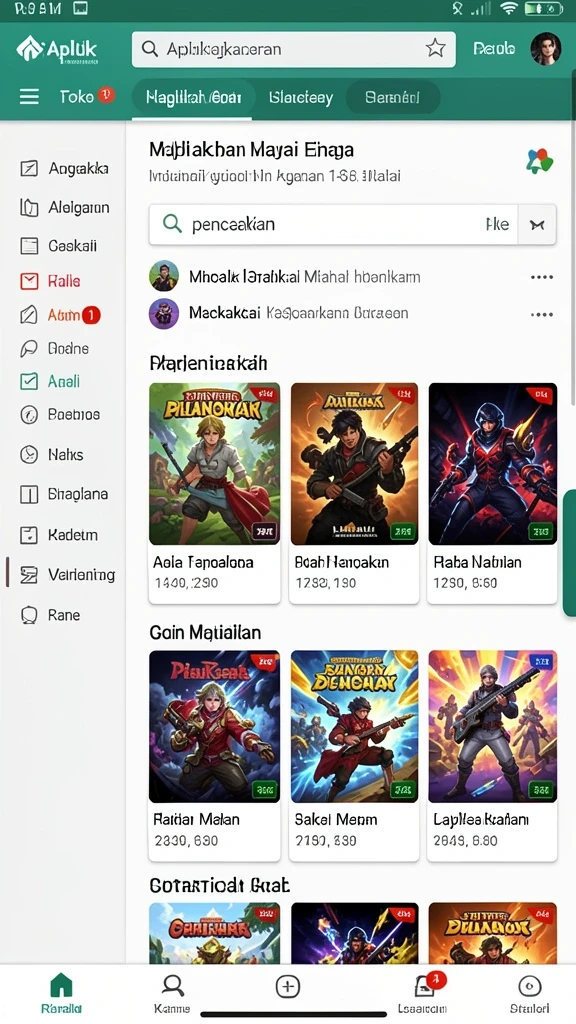Screen dimensions: 576x1024
Task: Tap the plus circle in the bottom bar
Action: tap(287, 986)
